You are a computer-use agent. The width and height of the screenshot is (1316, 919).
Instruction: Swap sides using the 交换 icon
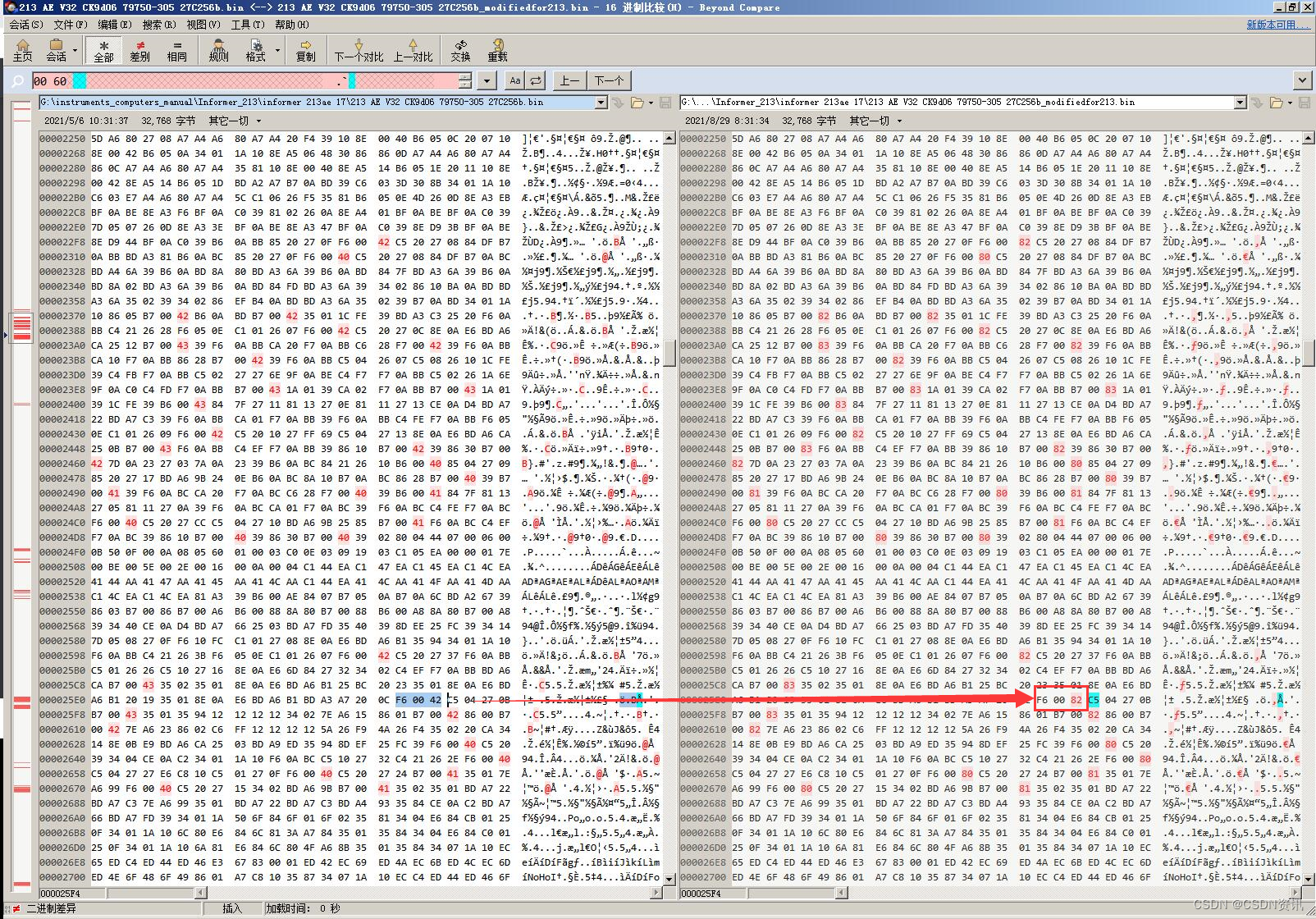click(x=460, y=50)
